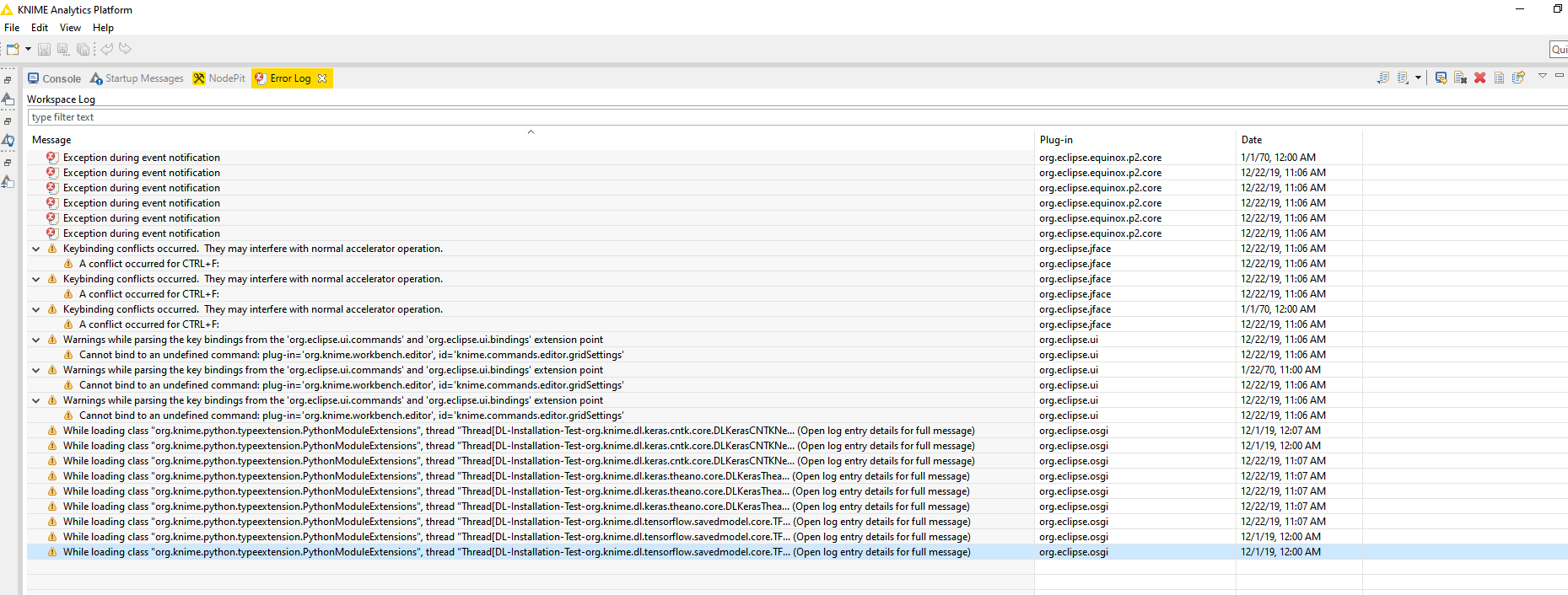Click the Save All toolbar icon

tap(83, 50)
